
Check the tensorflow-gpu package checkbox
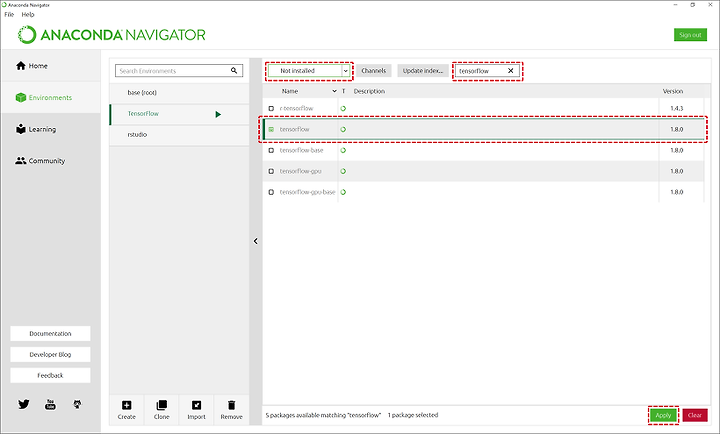click(x=271, y=171)
